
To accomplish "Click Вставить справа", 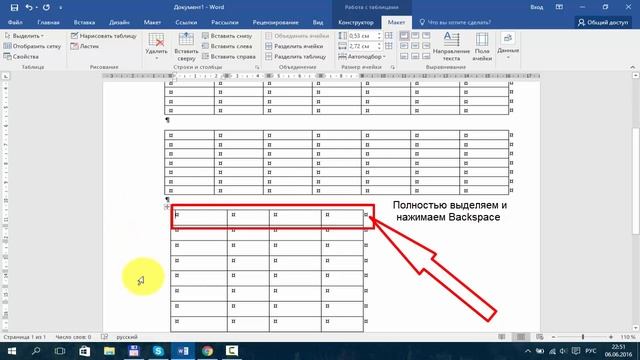I will (229, 57).
